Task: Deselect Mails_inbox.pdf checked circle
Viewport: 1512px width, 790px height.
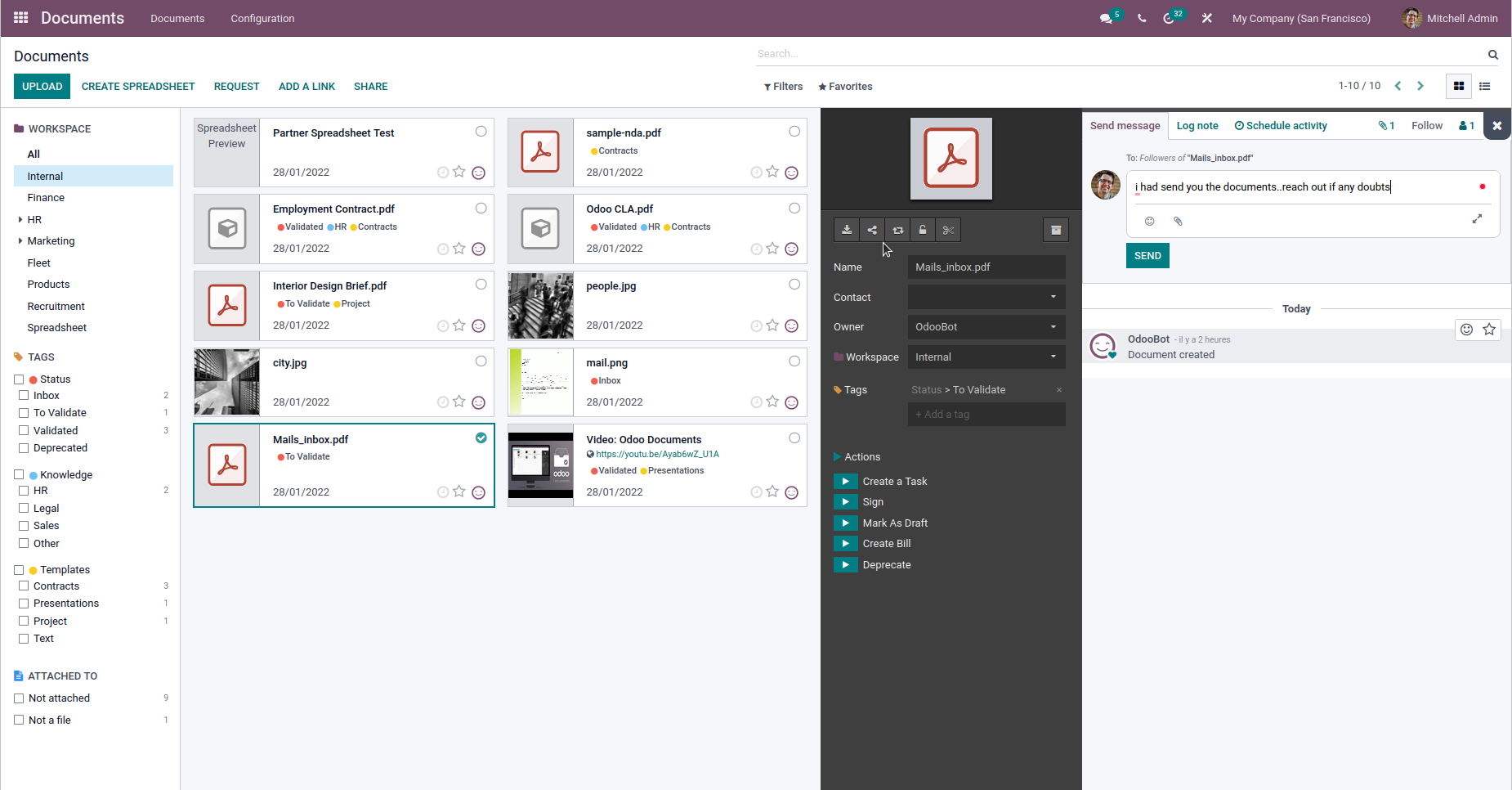Action: 481,438
